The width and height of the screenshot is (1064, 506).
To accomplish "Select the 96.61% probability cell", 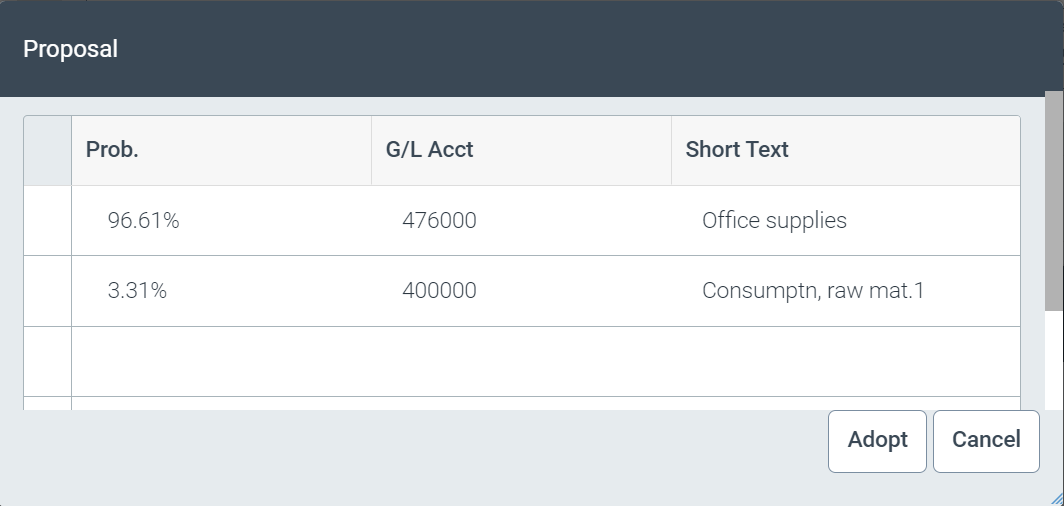I will click(x=144, y=221).
